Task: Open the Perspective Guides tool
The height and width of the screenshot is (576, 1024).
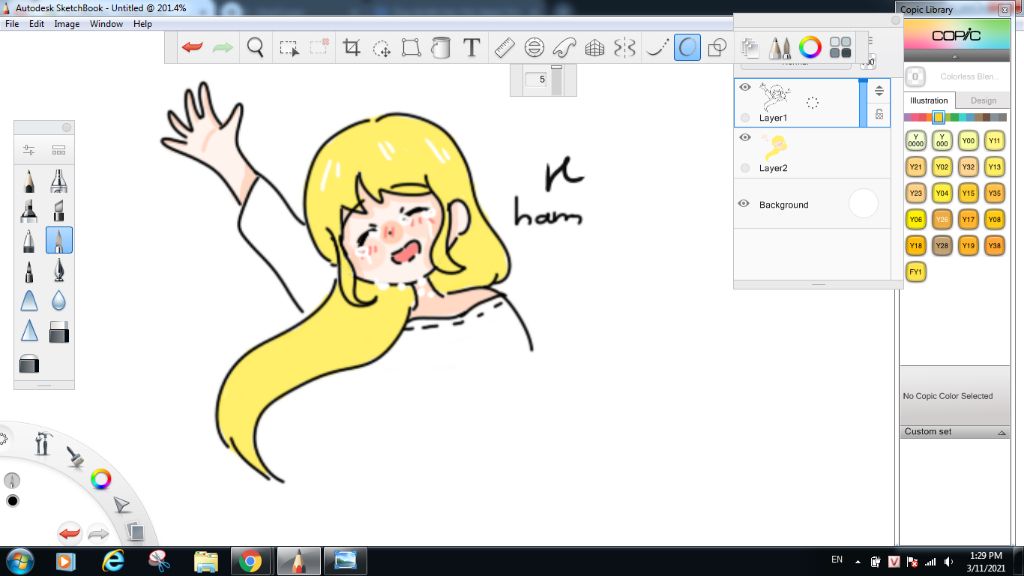Action: click(594, 48)
